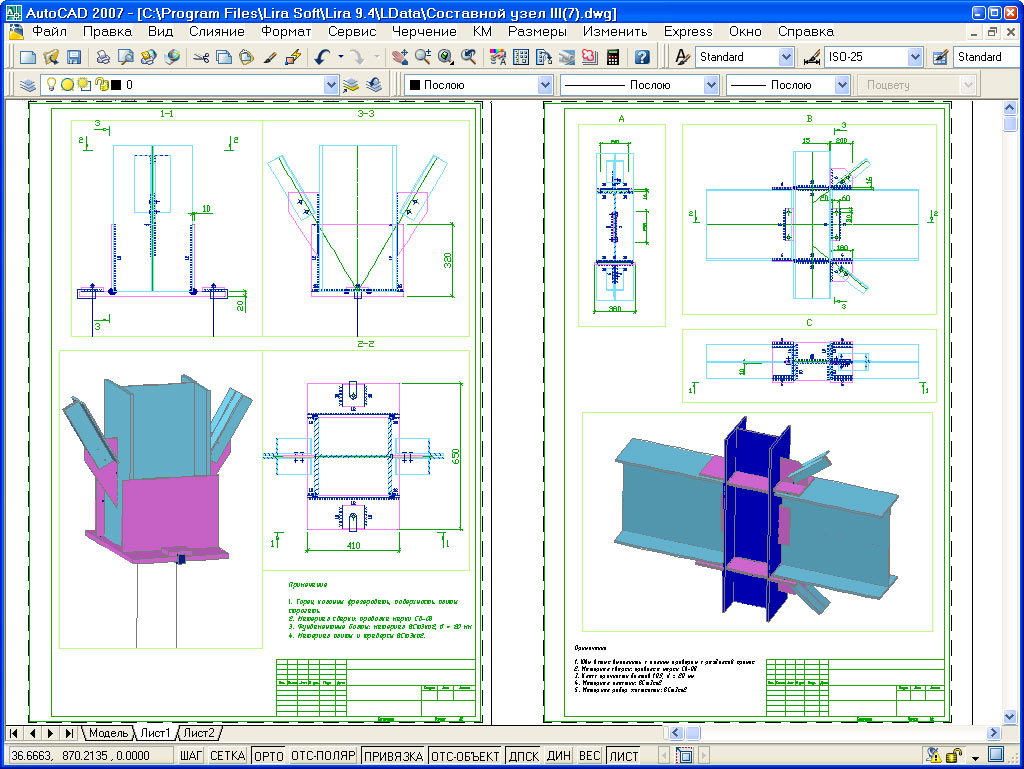Image resolution: width=1024 pixels, height=769 pixels.
Task: Expand the layer selection dropdown
Action: click(331, 85)
